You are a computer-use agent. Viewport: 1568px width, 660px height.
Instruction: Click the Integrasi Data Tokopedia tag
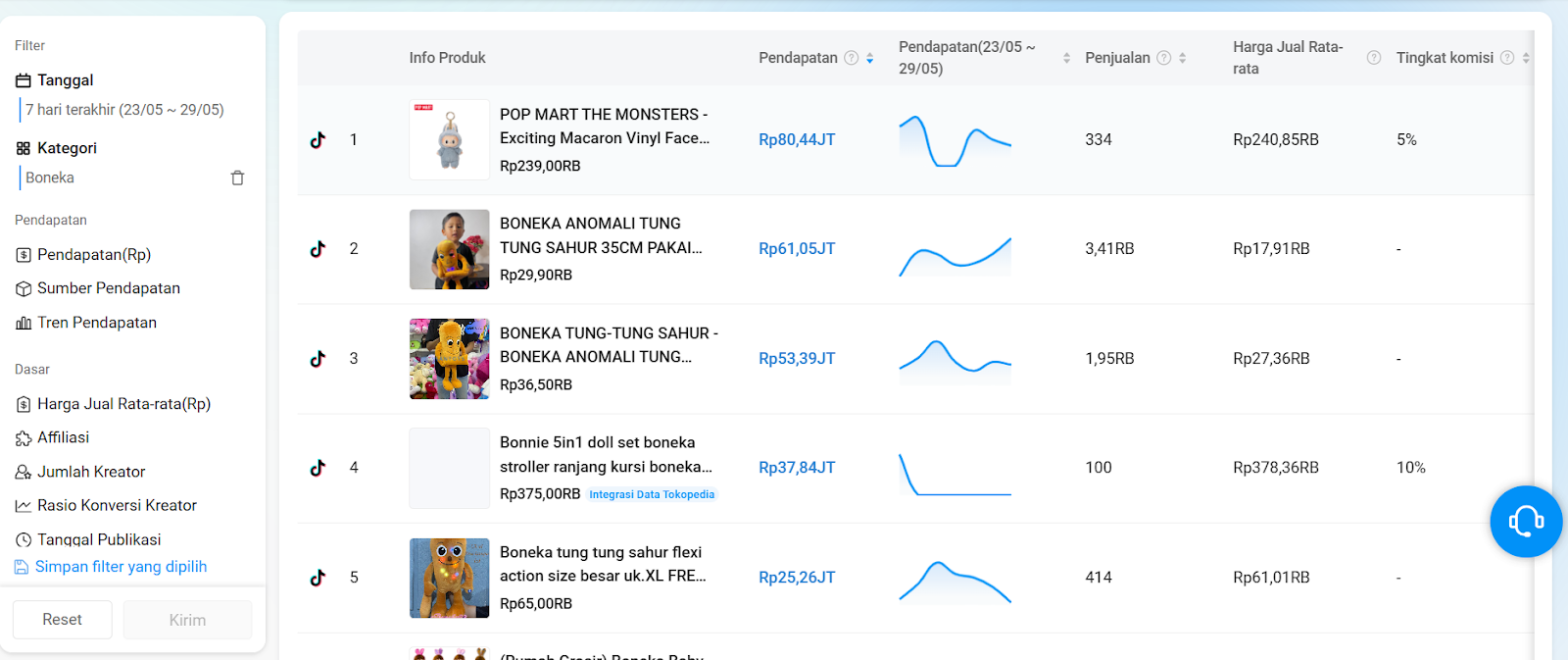652,494
